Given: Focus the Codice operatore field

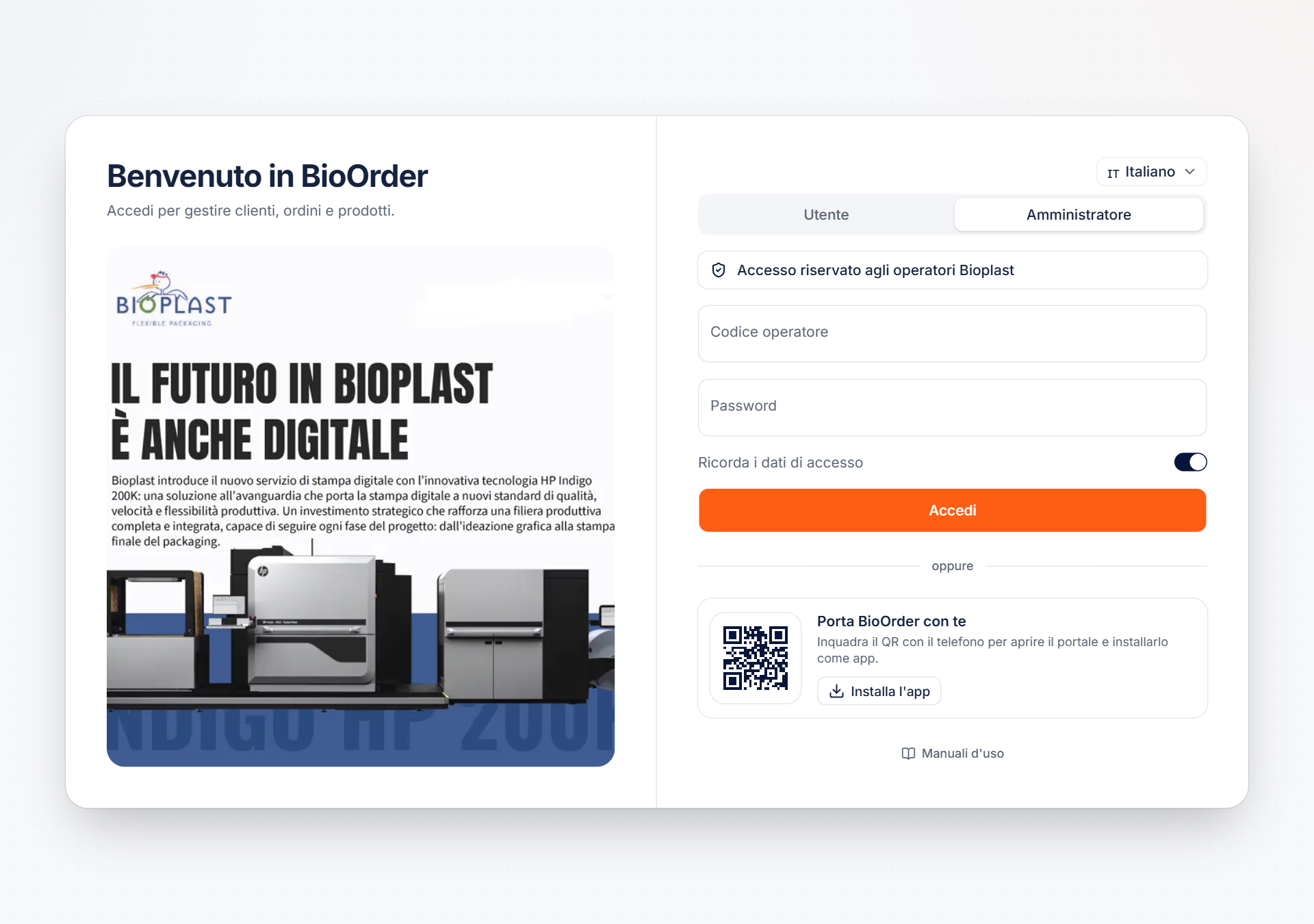Looking at the screenshot, I should click(952, 333).
